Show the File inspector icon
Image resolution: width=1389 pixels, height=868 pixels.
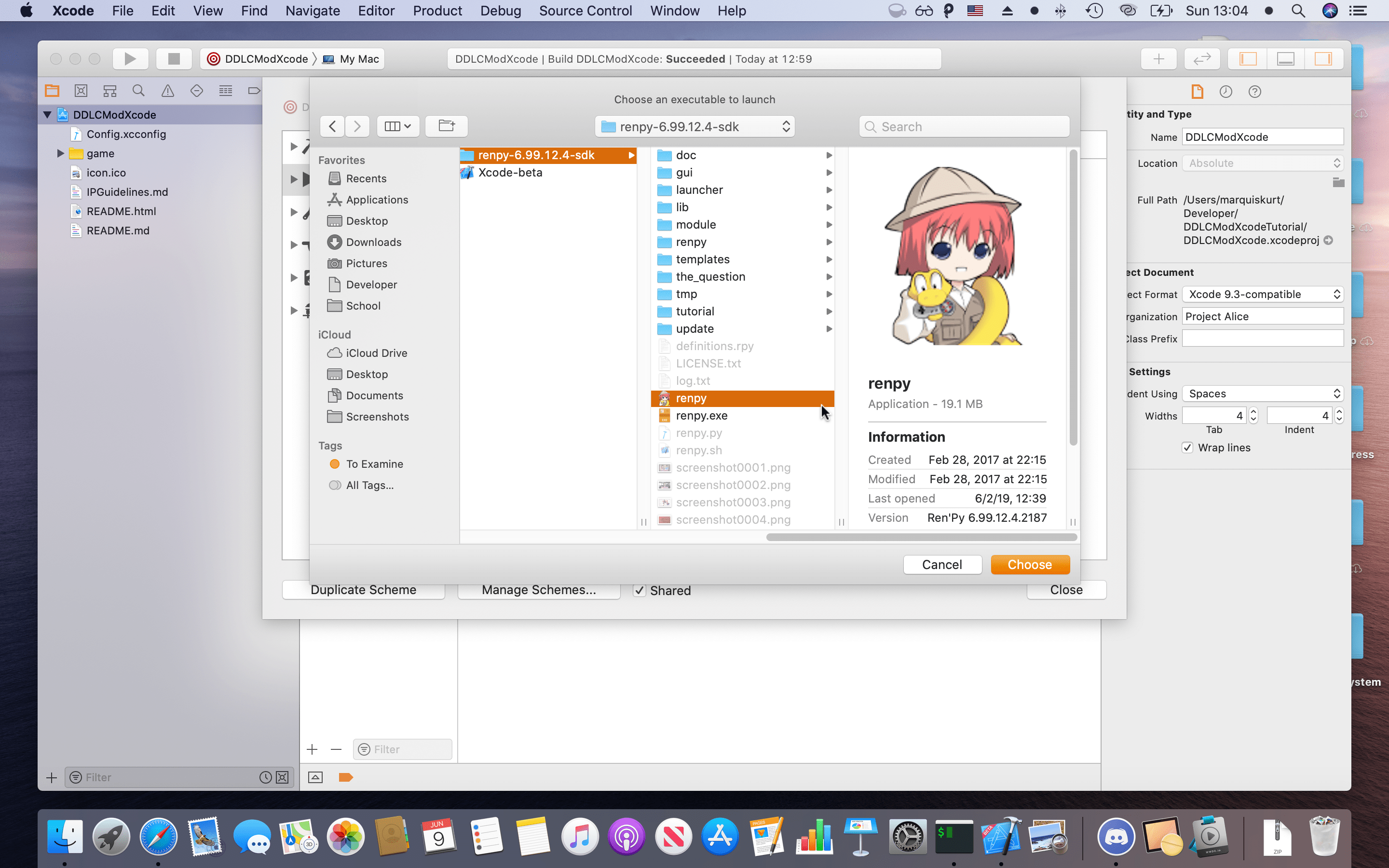(x=1198, y=92)
